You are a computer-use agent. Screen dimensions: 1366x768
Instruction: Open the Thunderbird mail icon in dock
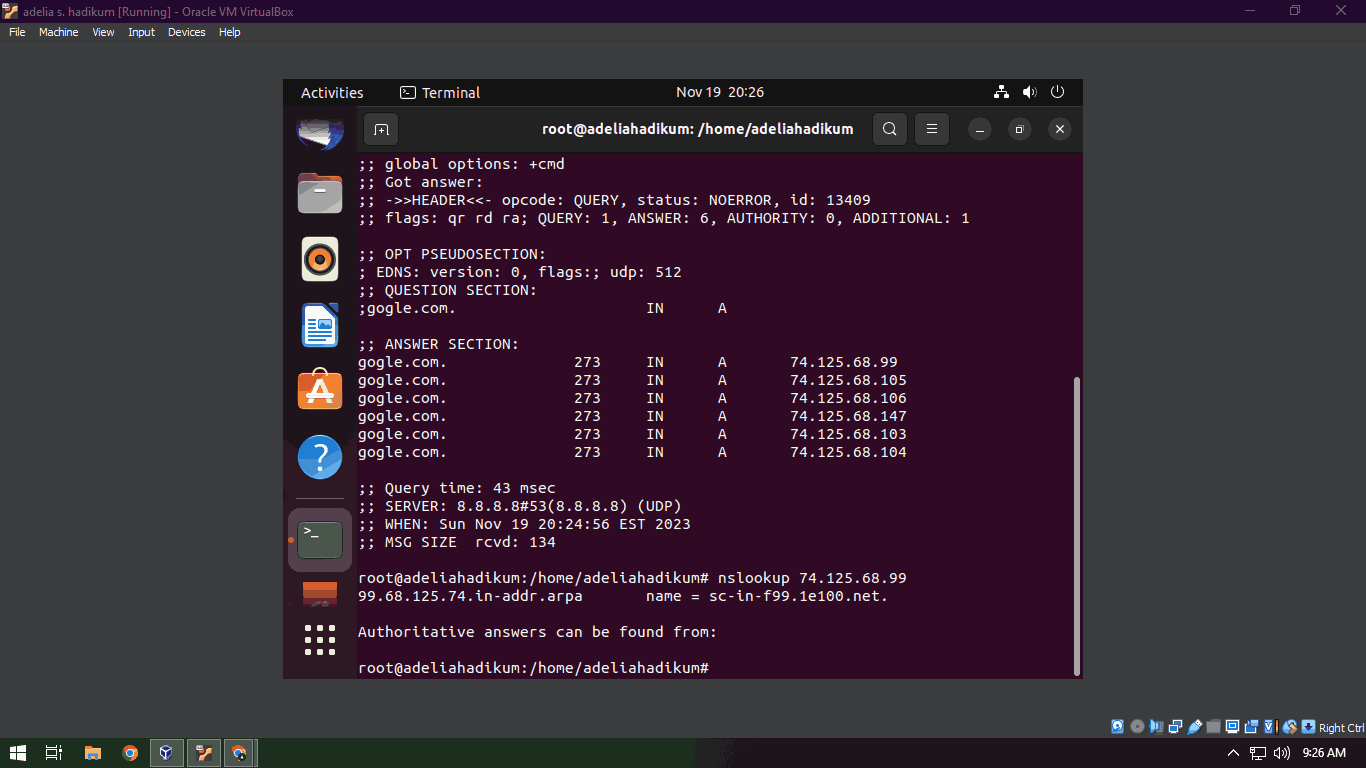point(320,133)
